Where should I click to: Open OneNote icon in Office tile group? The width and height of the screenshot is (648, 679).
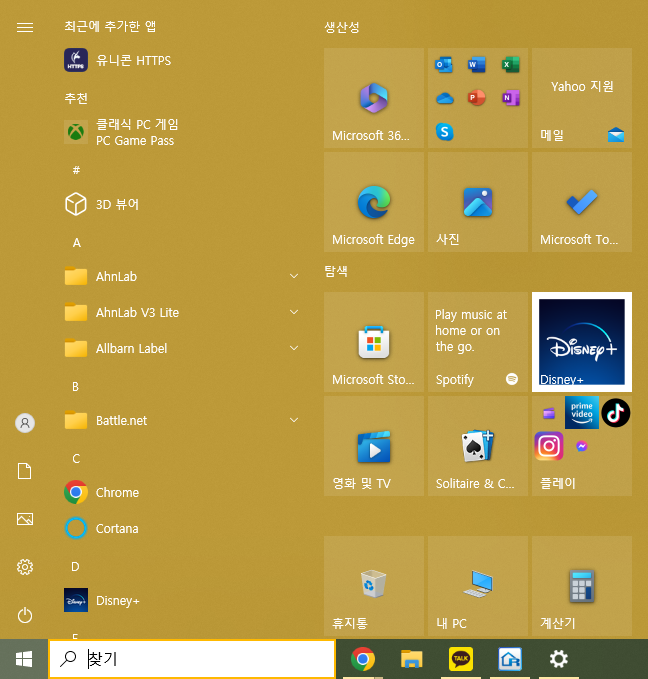511,98
